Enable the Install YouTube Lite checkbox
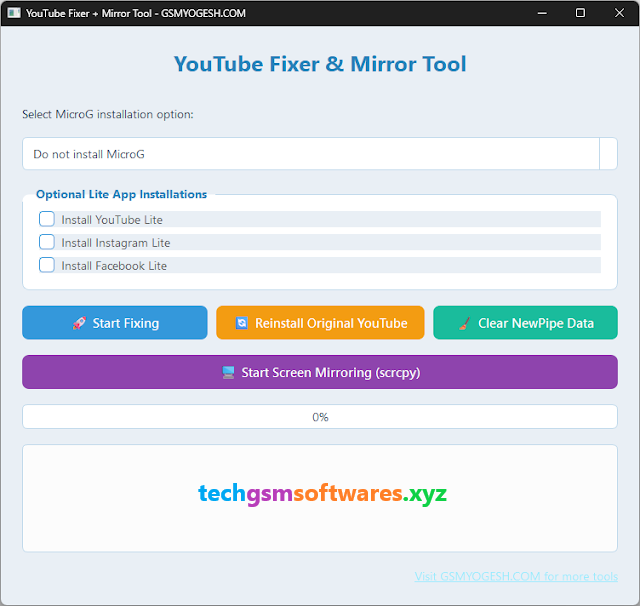The image size is (640, 606). pos(47,219)
